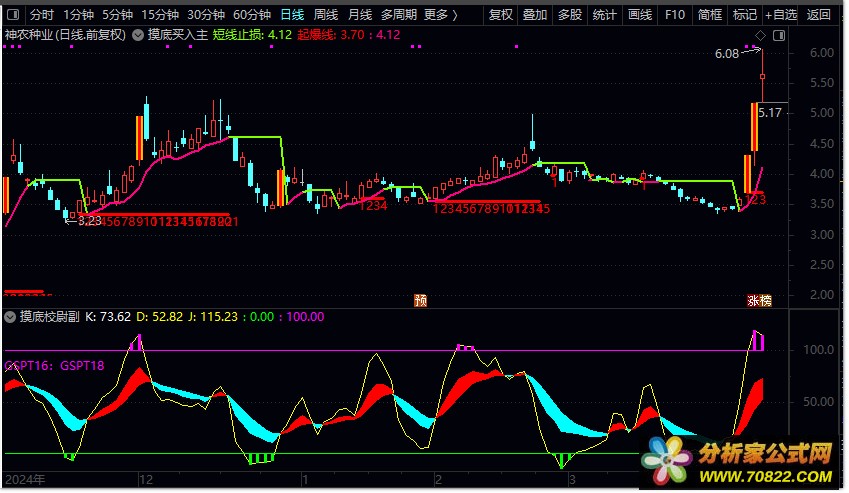Click the 叠加 overlay button

pyautogui.click(x=535, y=15)
